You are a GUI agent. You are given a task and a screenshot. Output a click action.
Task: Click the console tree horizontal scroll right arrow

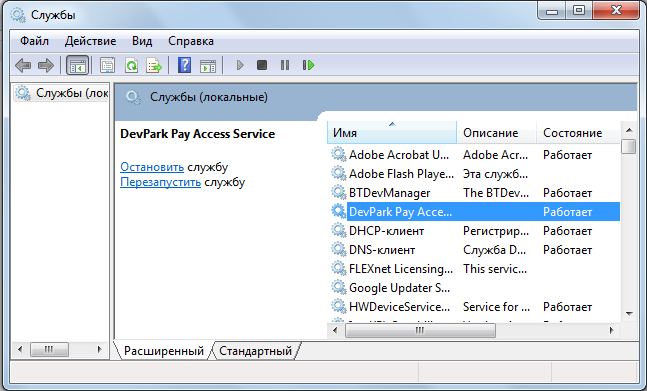(99, 349)
